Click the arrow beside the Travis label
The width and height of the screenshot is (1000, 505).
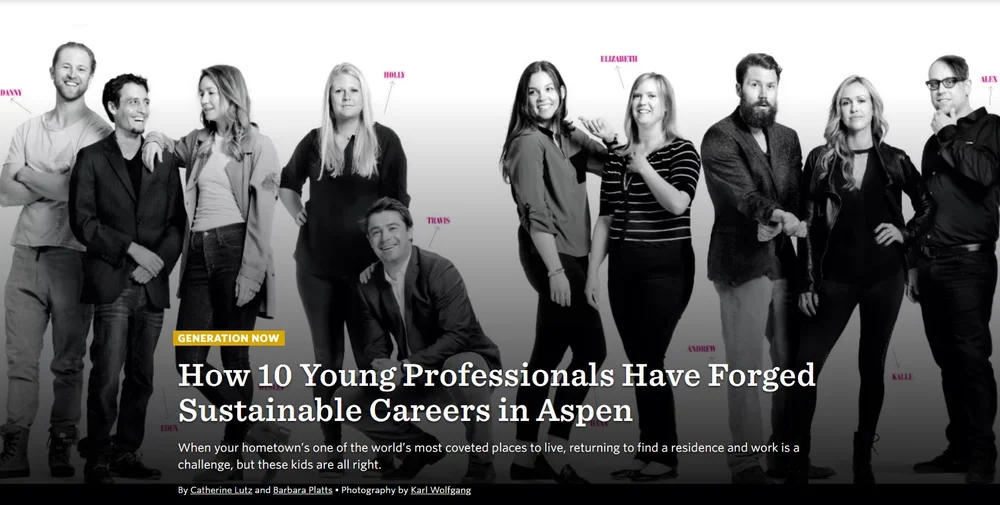tap(434, 237)
